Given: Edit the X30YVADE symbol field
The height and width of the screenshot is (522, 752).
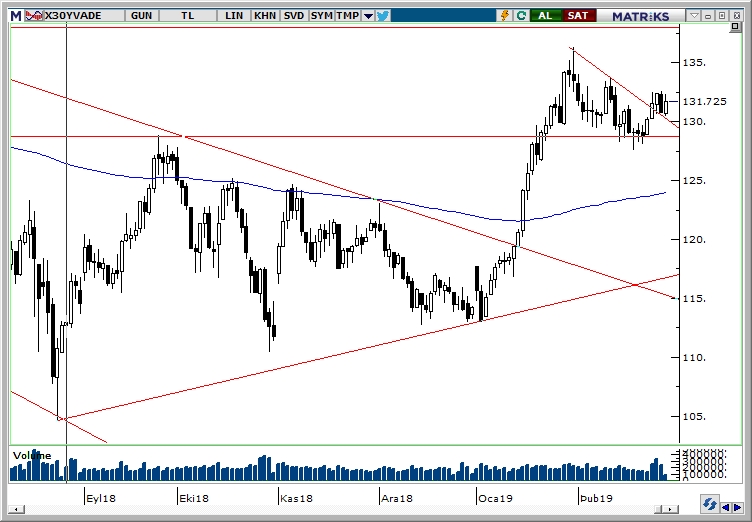Looking at the screenshot, I should click(83, 16).
